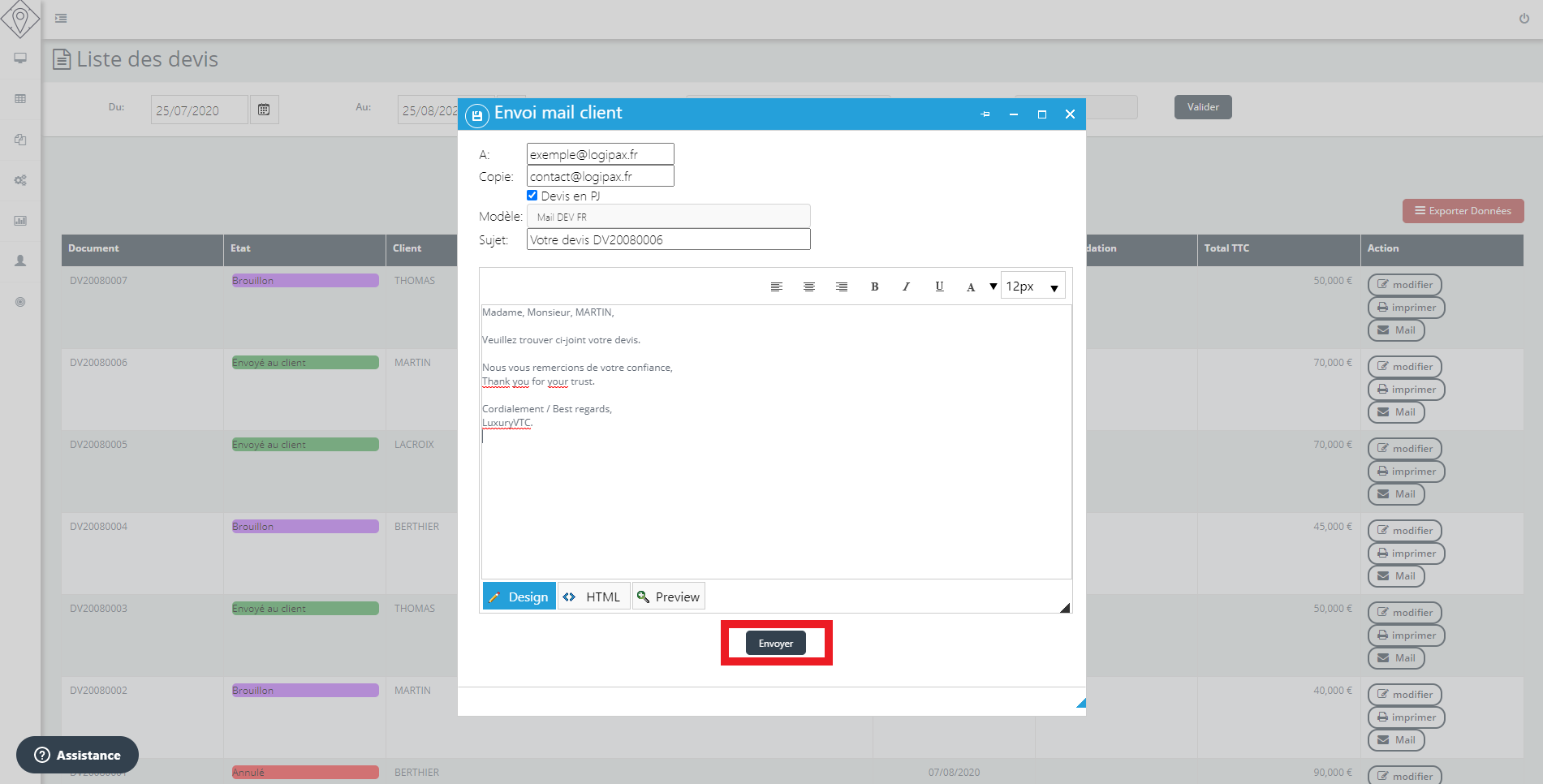The height and width of the screenshot is (784, 1543).
Task: Switch to the HTML editor tab
Action: (593, 597)
